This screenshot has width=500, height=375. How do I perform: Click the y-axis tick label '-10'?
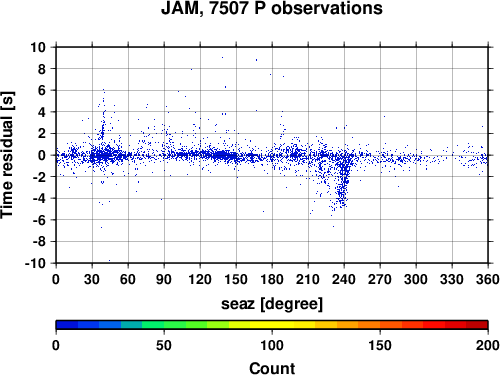(35, 263)
